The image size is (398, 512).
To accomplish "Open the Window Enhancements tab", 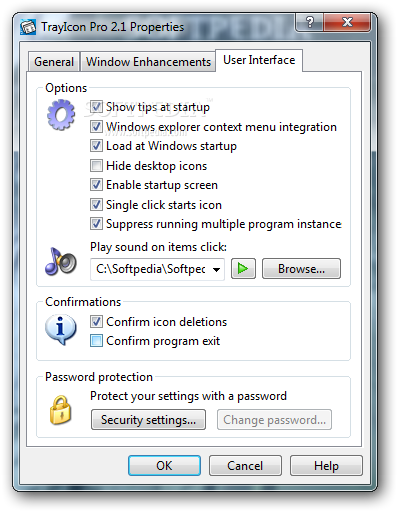I will 148,62.
